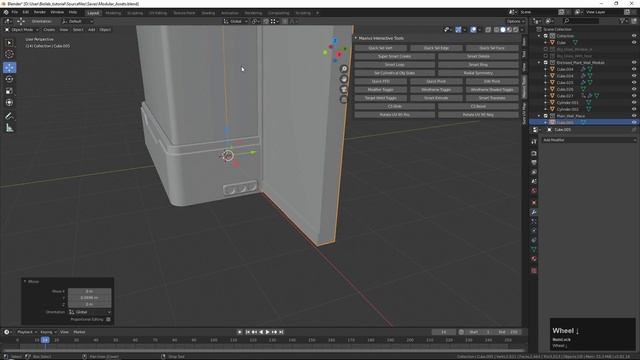The image size is (640, 360).
Task: Open the Render properties tab icon
Action: [x=534, y=153]
